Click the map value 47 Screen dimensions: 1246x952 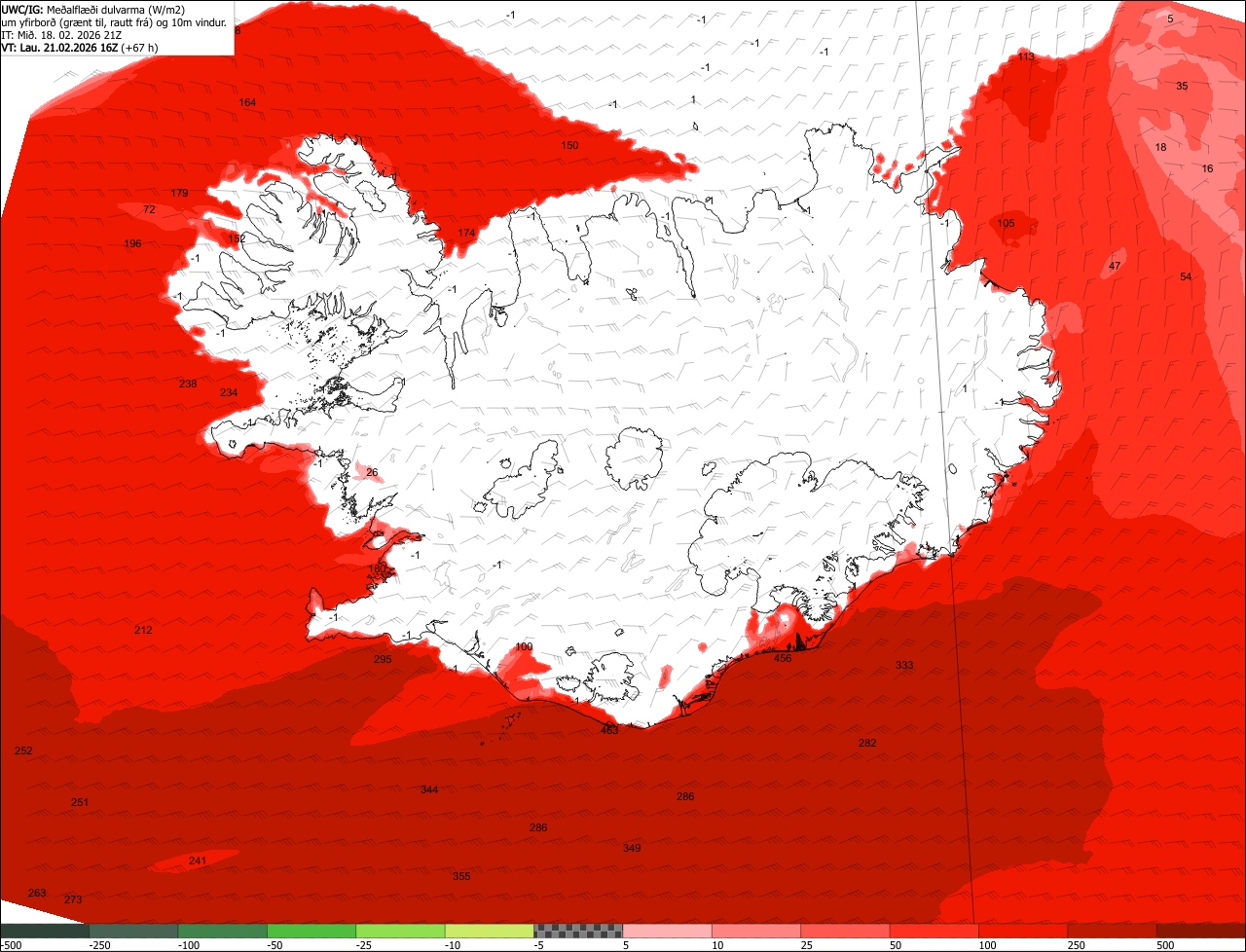[1116, 266]
